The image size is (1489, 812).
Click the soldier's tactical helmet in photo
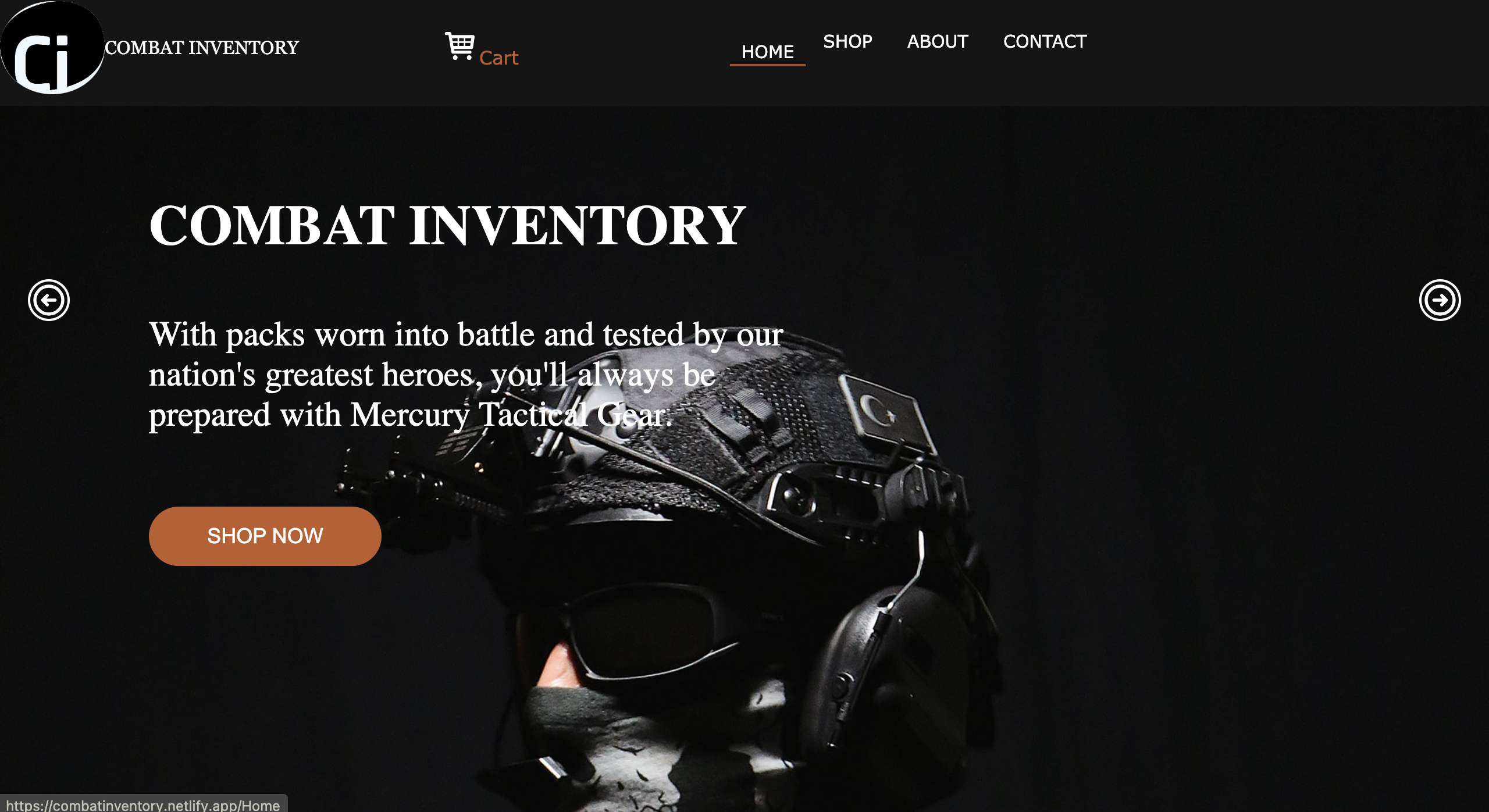698,442
